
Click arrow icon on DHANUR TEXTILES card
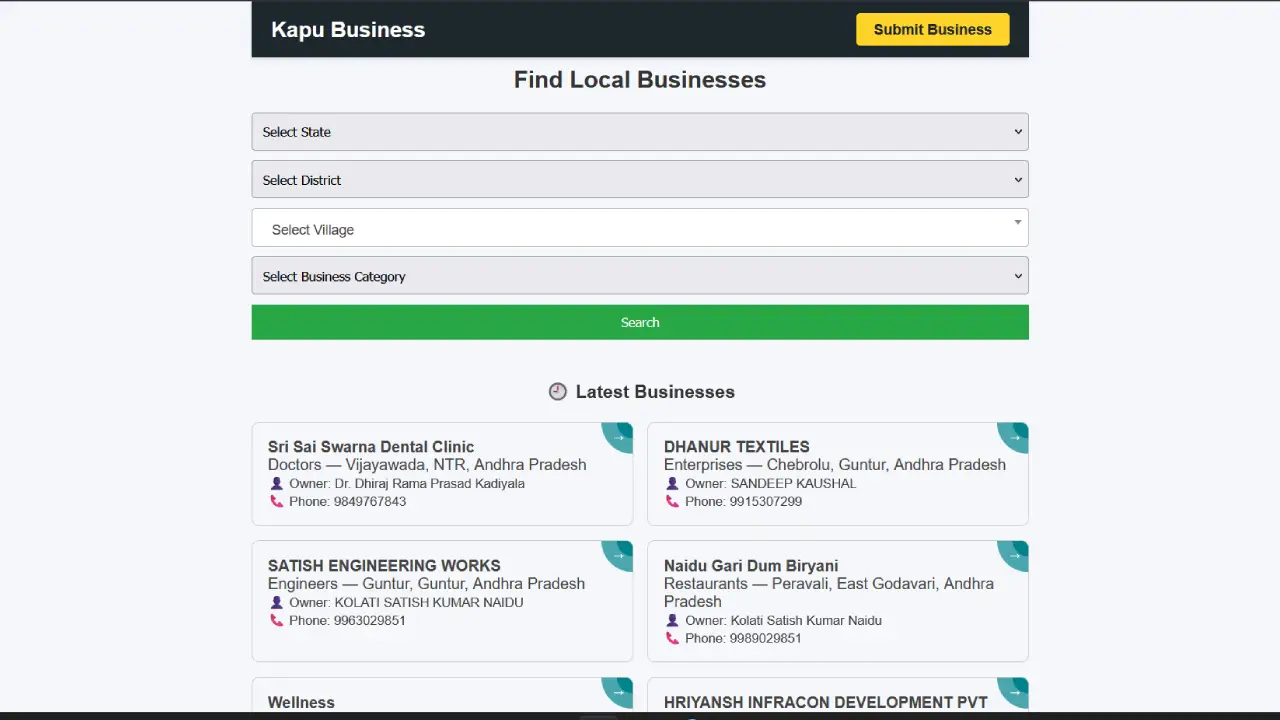(1015, 436)
